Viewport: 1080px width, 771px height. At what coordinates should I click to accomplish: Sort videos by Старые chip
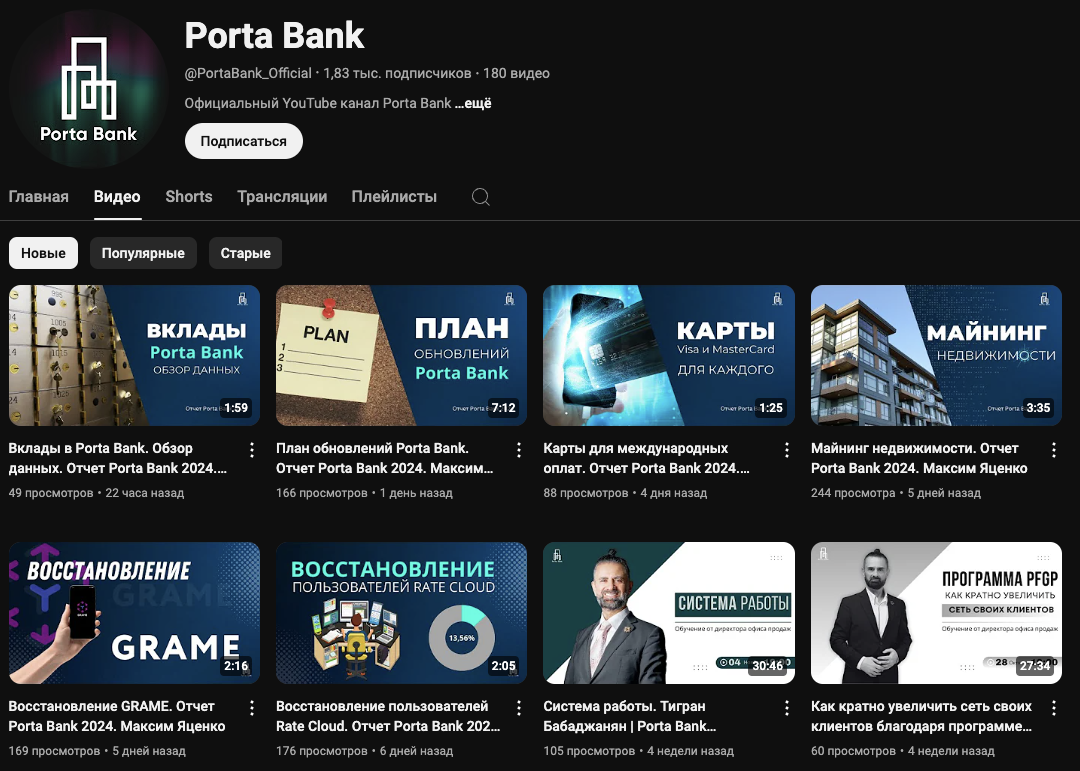pyautogui.click(x=245, y=253)
